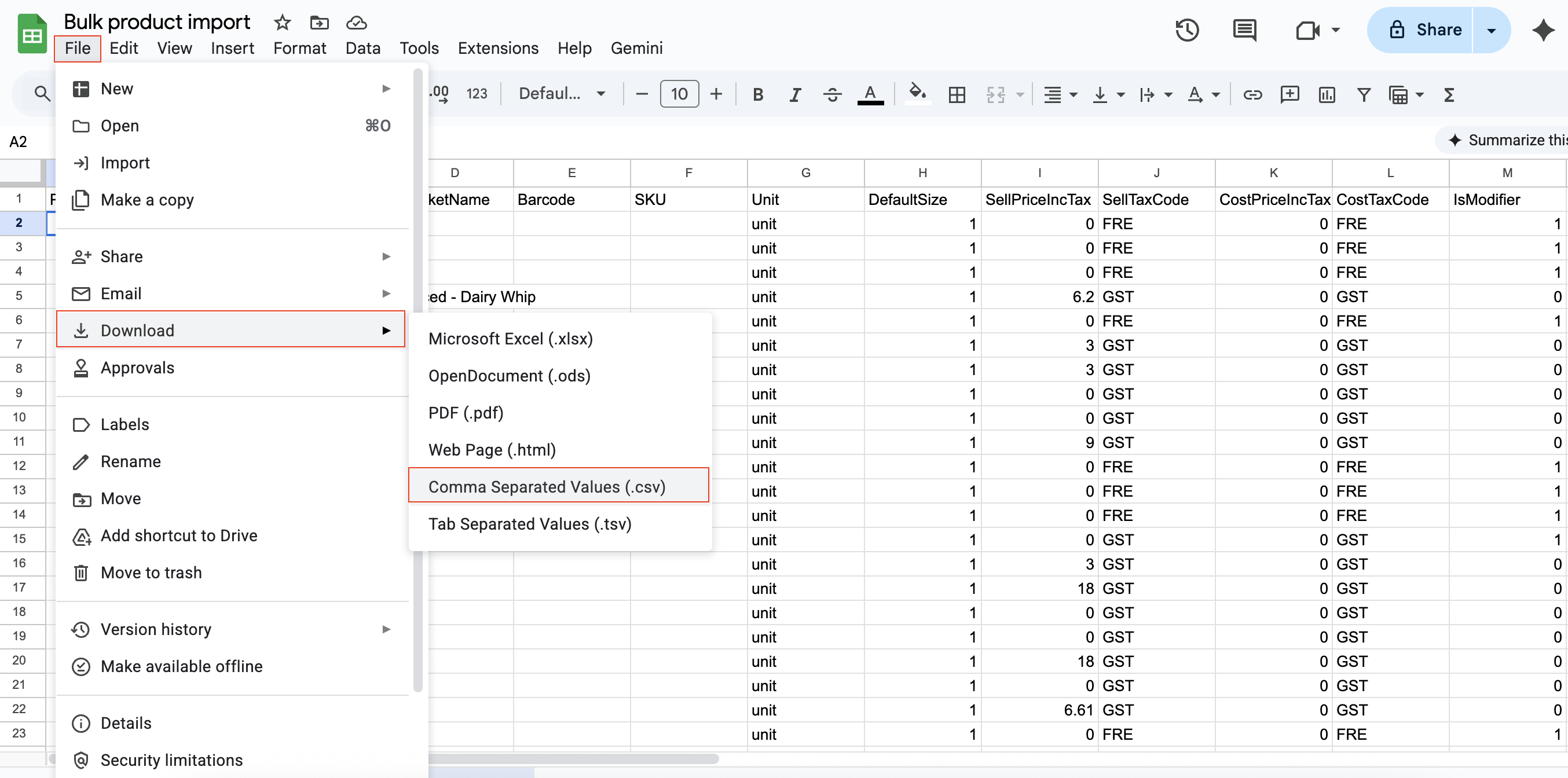
Task: Start a meeting with the camera icon
Action: coord(1307,30)
